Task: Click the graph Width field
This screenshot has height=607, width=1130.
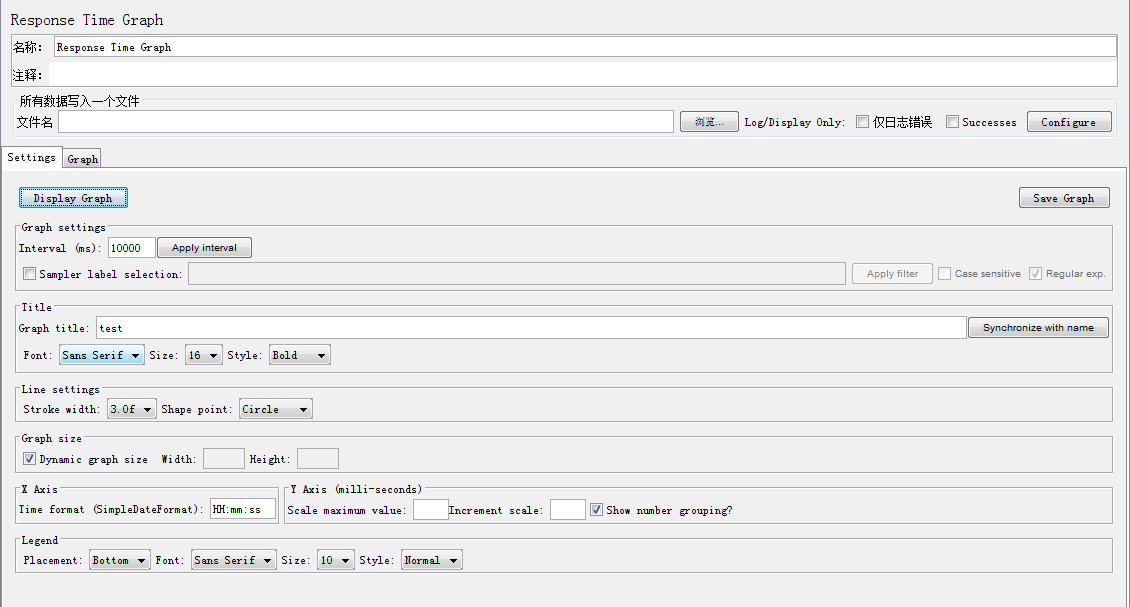Action: click(x=223, y=458)
